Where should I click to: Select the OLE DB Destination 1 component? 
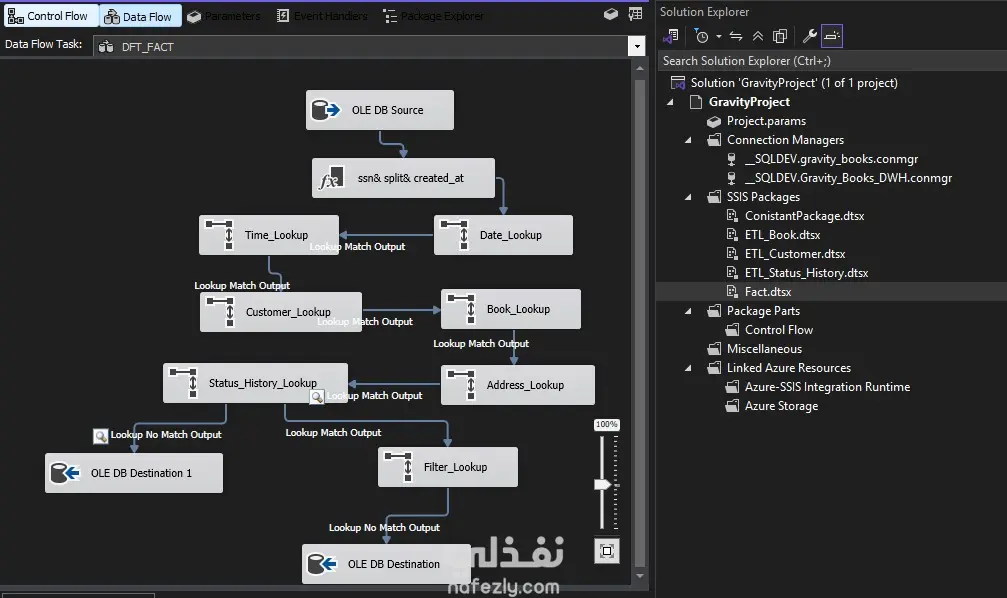[x=134, y=473]
